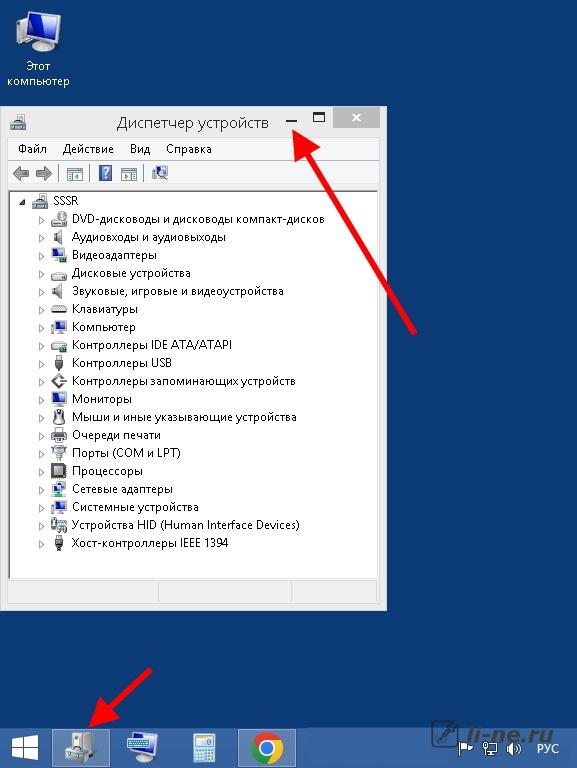This screenshot has width=577, height=768.
Task: Click the volume speaker tray icon
Action: click(x=513, y=749)
